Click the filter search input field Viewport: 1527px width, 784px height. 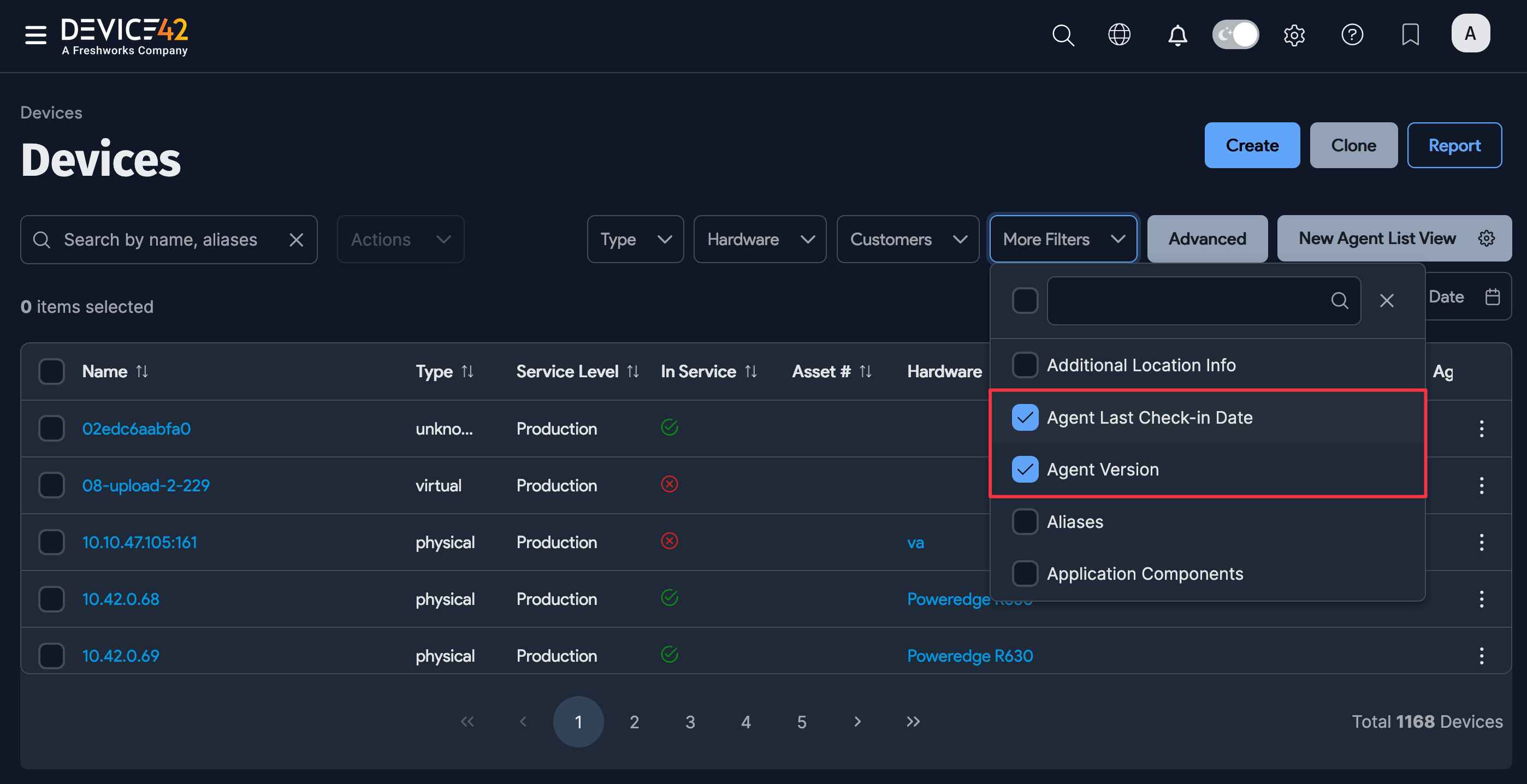pos(1188,300)
